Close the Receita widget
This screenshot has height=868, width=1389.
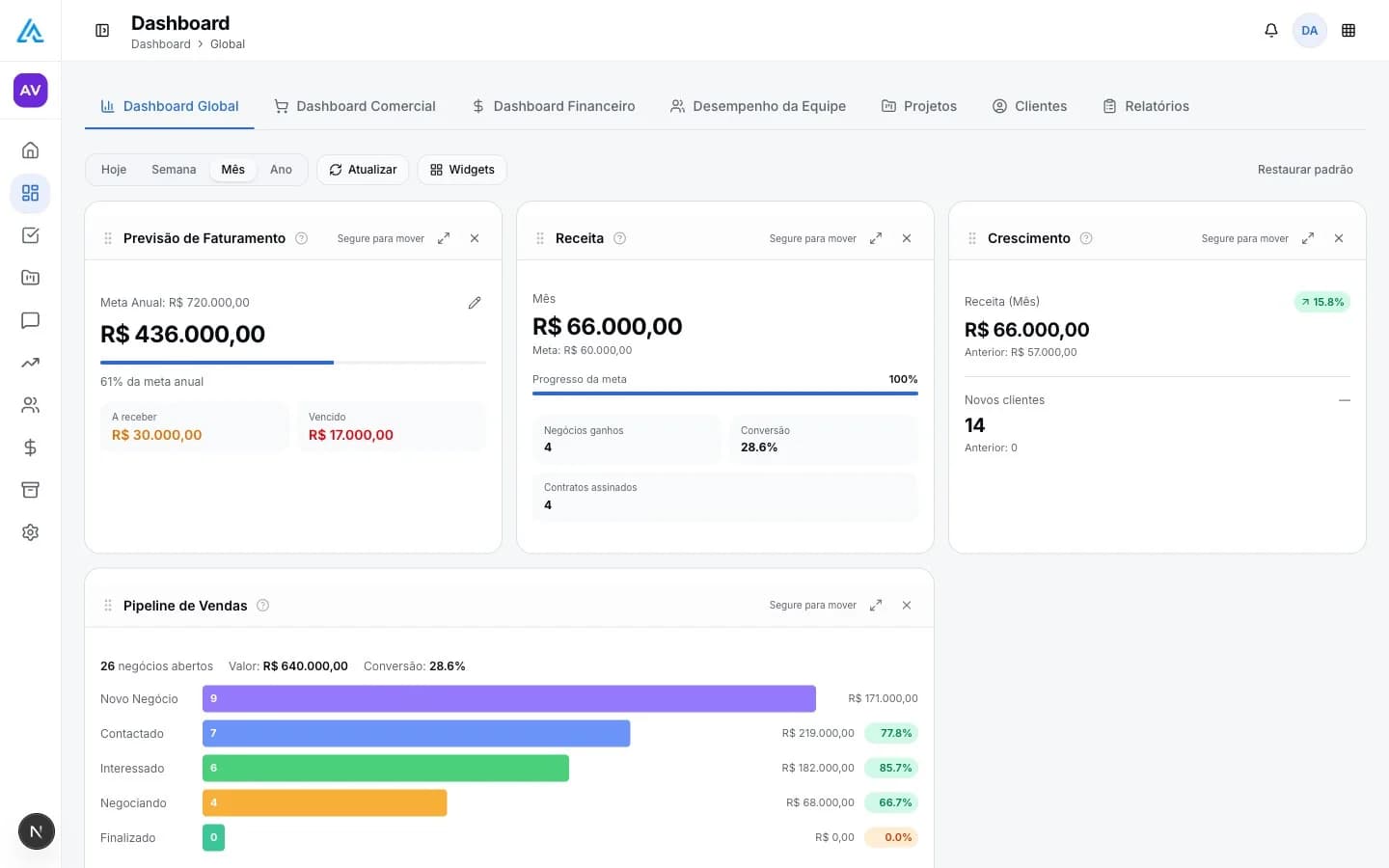[x=907, y=238]
